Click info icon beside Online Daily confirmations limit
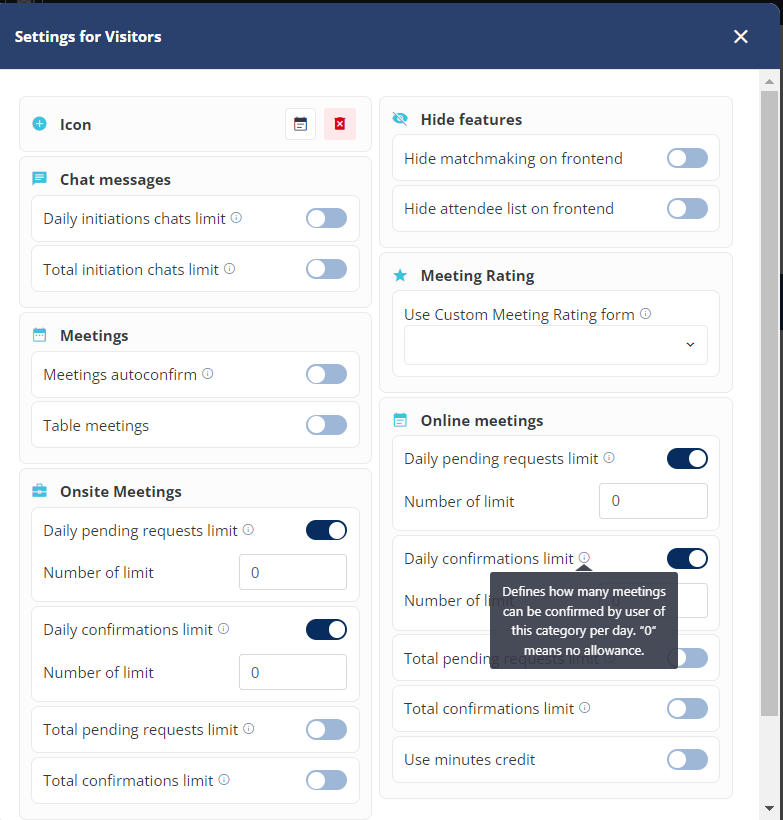The height and width of the screenshot is (820, 783). coord(584,557)
